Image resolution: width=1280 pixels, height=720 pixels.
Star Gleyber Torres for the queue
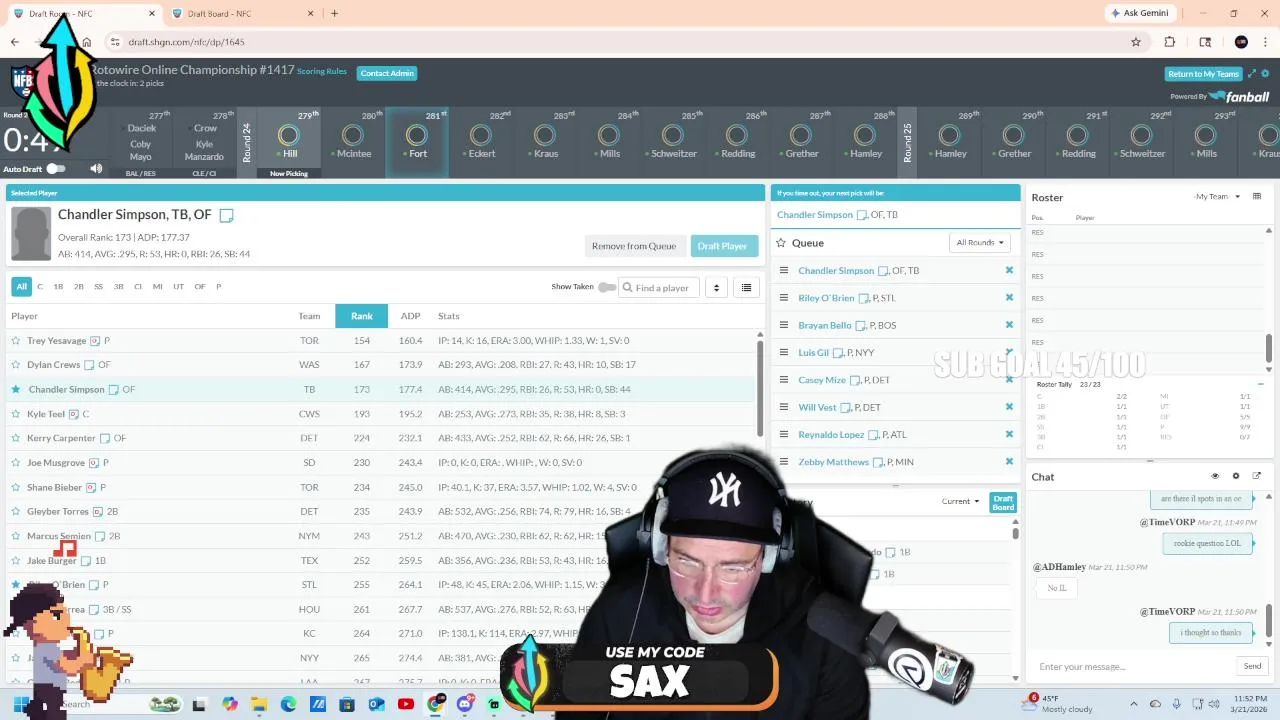click(x=16, y=511)
